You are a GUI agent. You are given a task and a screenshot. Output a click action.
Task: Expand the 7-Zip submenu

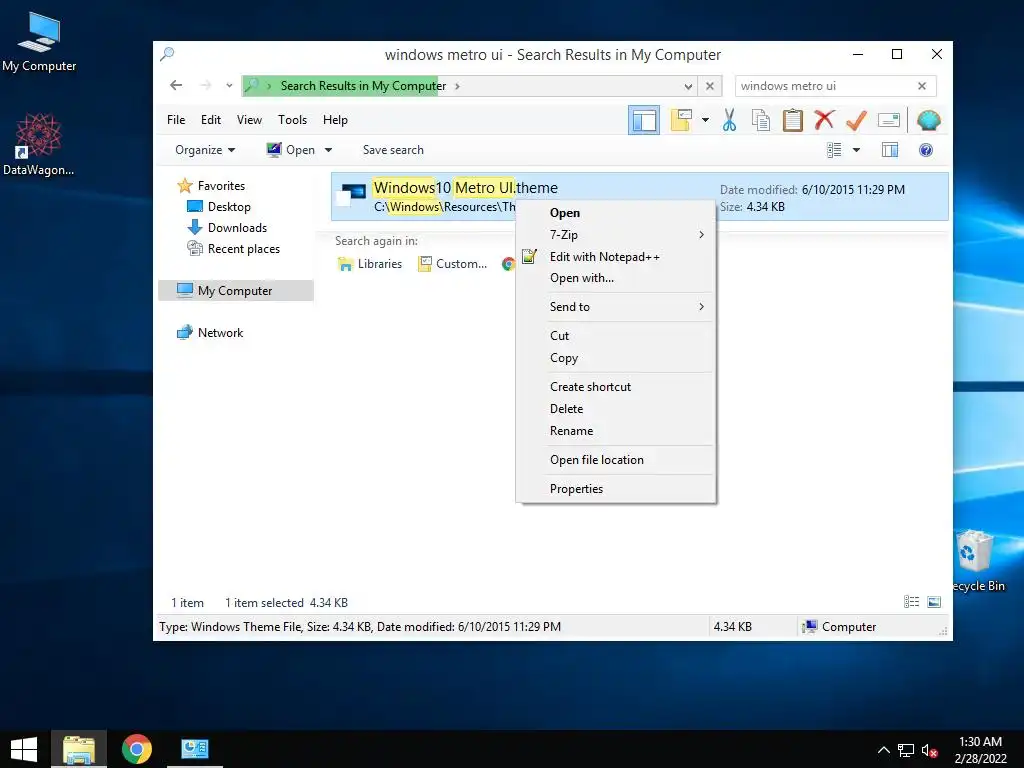pos(615,234)
